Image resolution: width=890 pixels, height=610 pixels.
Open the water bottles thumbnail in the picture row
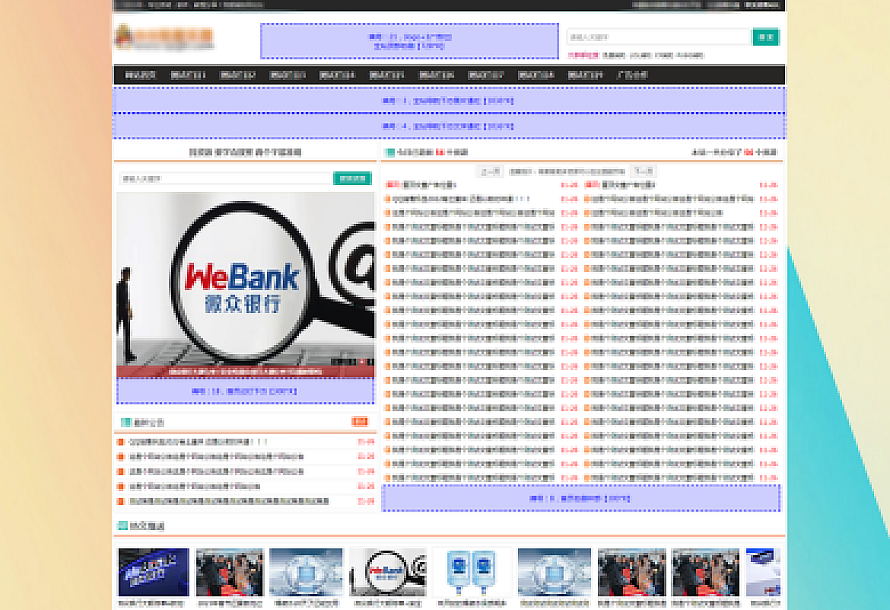pos(470,572)
